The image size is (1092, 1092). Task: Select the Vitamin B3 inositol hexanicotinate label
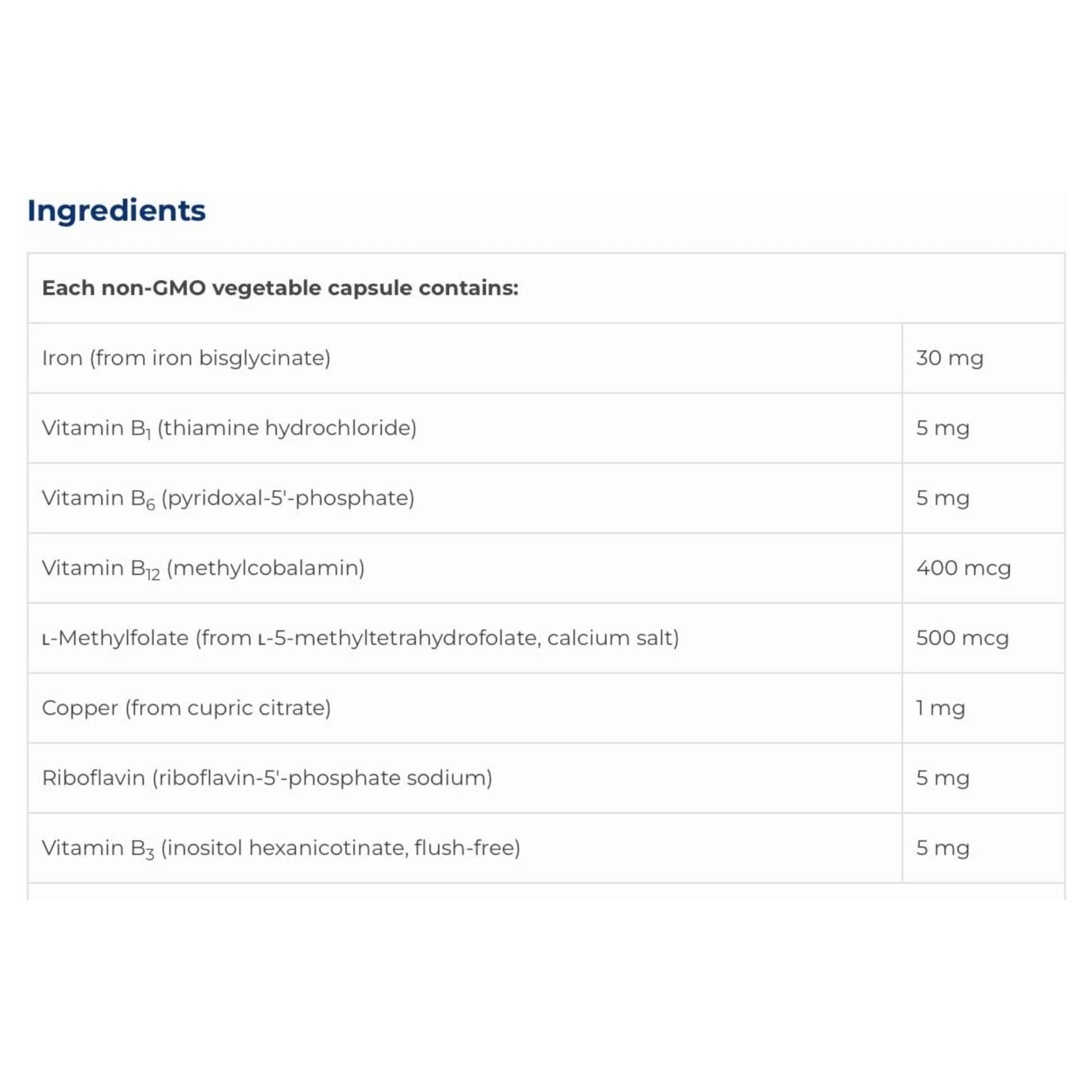pyautogui.click(x=281, y=848)
